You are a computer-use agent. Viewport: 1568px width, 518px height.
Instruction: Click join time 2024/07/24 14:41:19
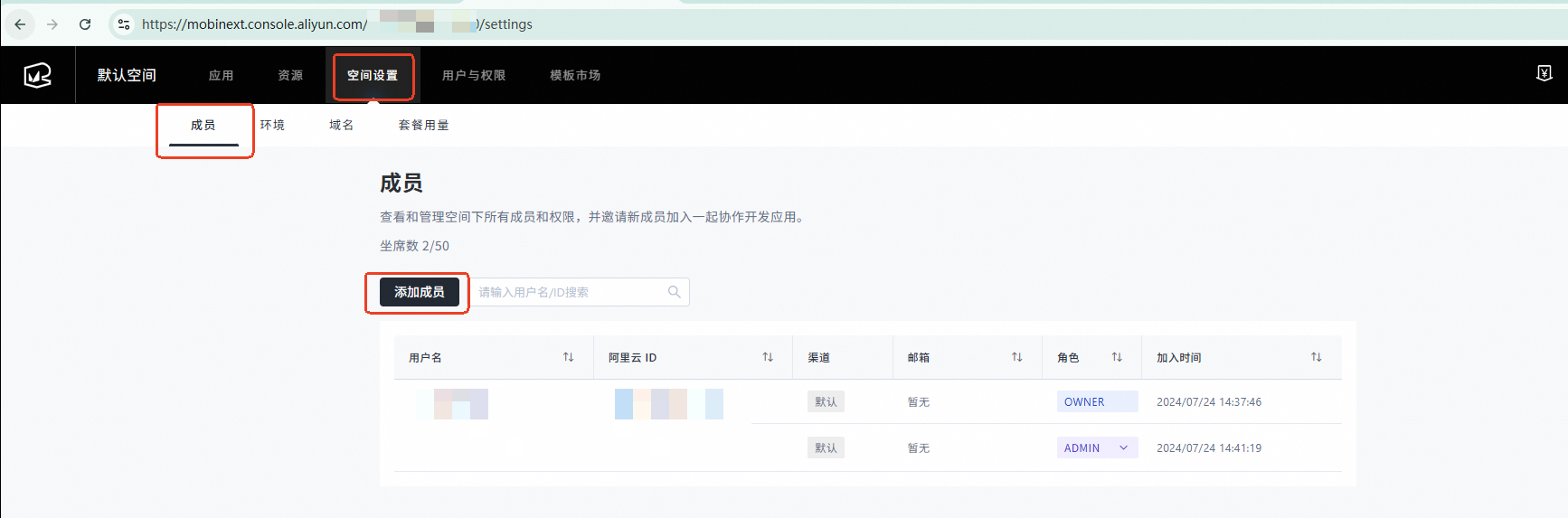[x=1209, y=448]
